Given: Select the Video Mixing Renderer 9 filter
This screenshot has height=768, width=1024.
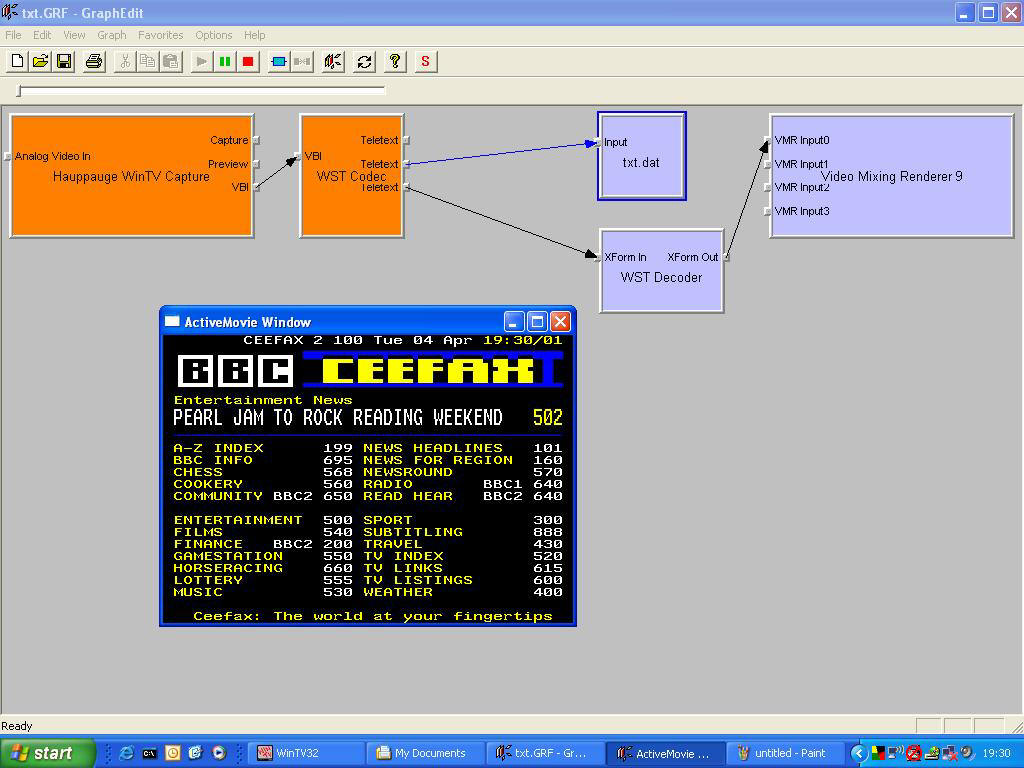Looking at the screenshot, I should coord(891,176).
